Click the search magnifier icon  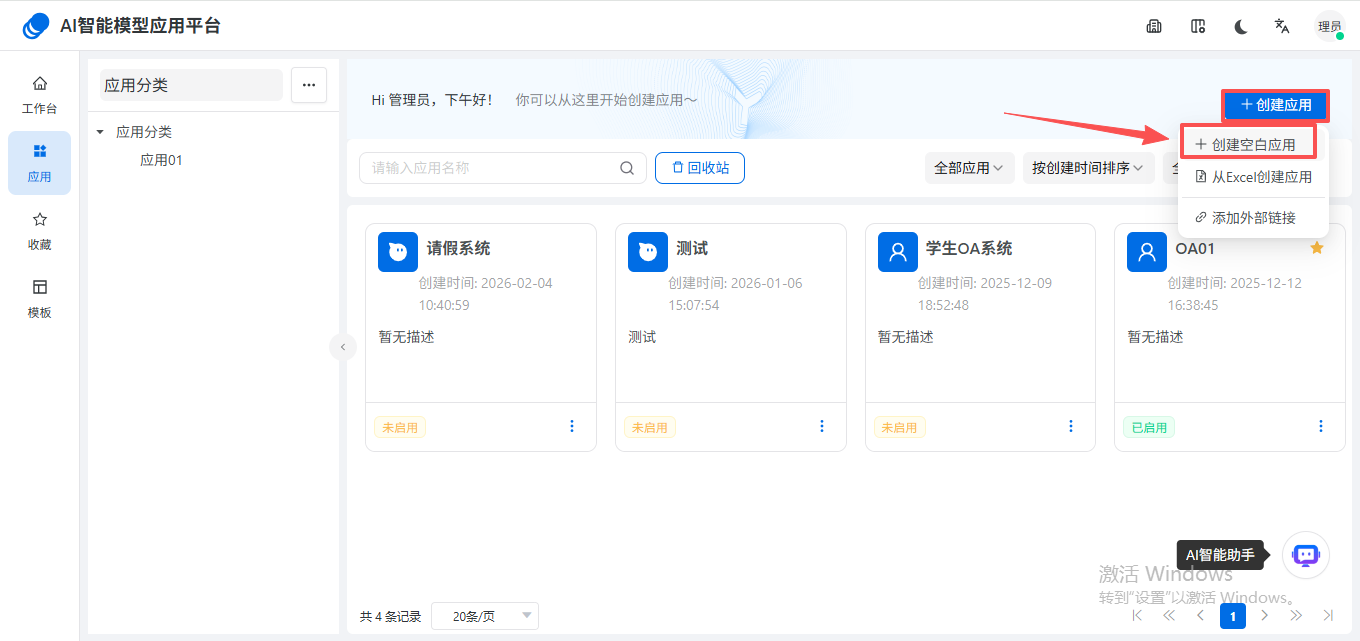(627, 168)
